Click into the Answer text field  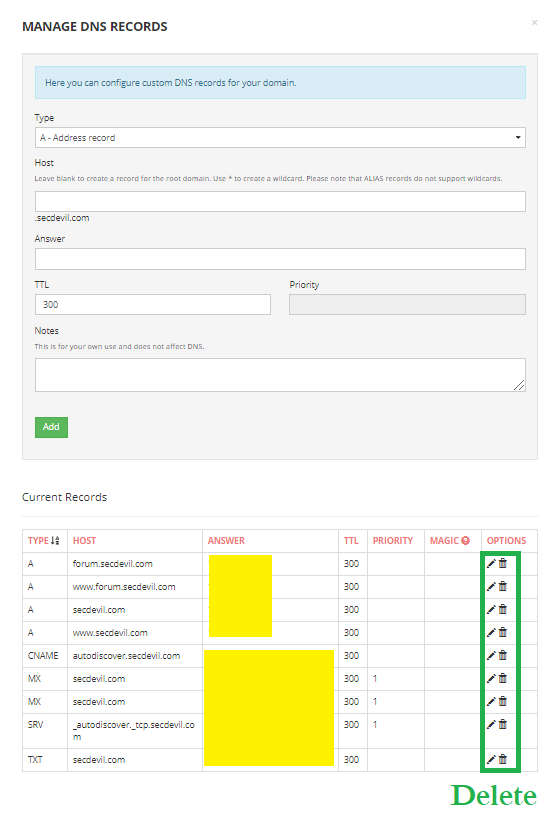click(280, 259)
